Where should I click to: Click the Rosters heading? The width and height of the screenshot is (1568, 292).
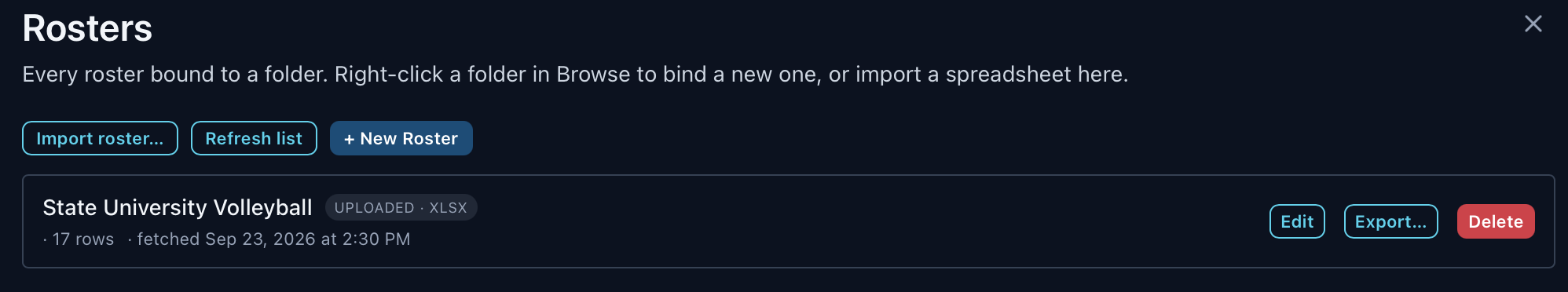87,28
